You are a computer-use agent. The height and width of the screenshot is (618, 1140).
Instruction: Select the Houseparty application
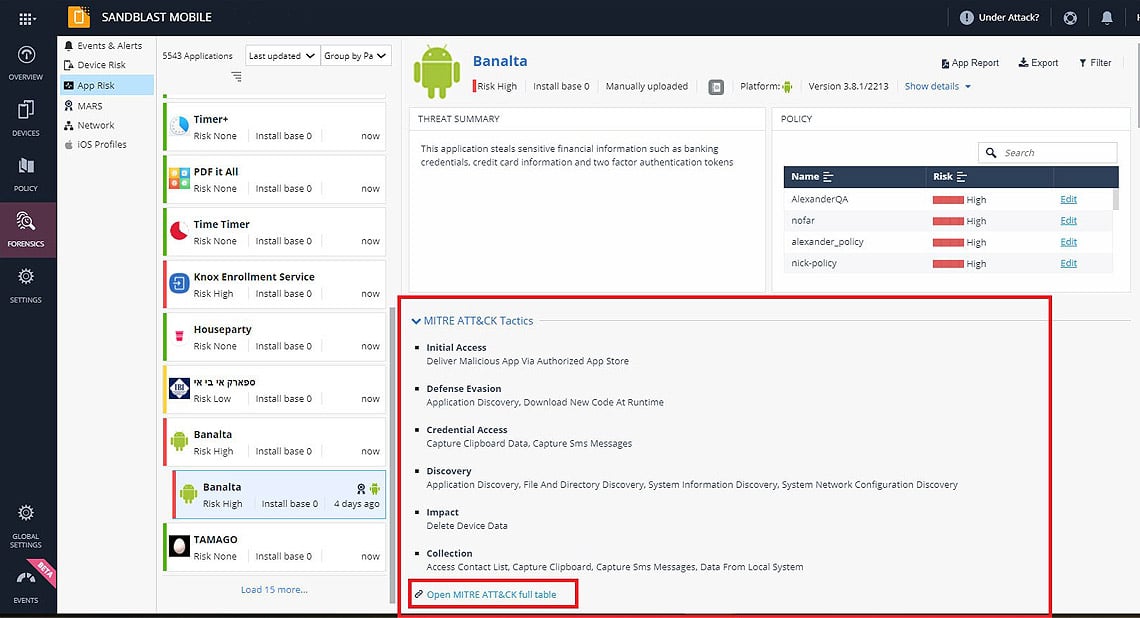coord(275,337)
